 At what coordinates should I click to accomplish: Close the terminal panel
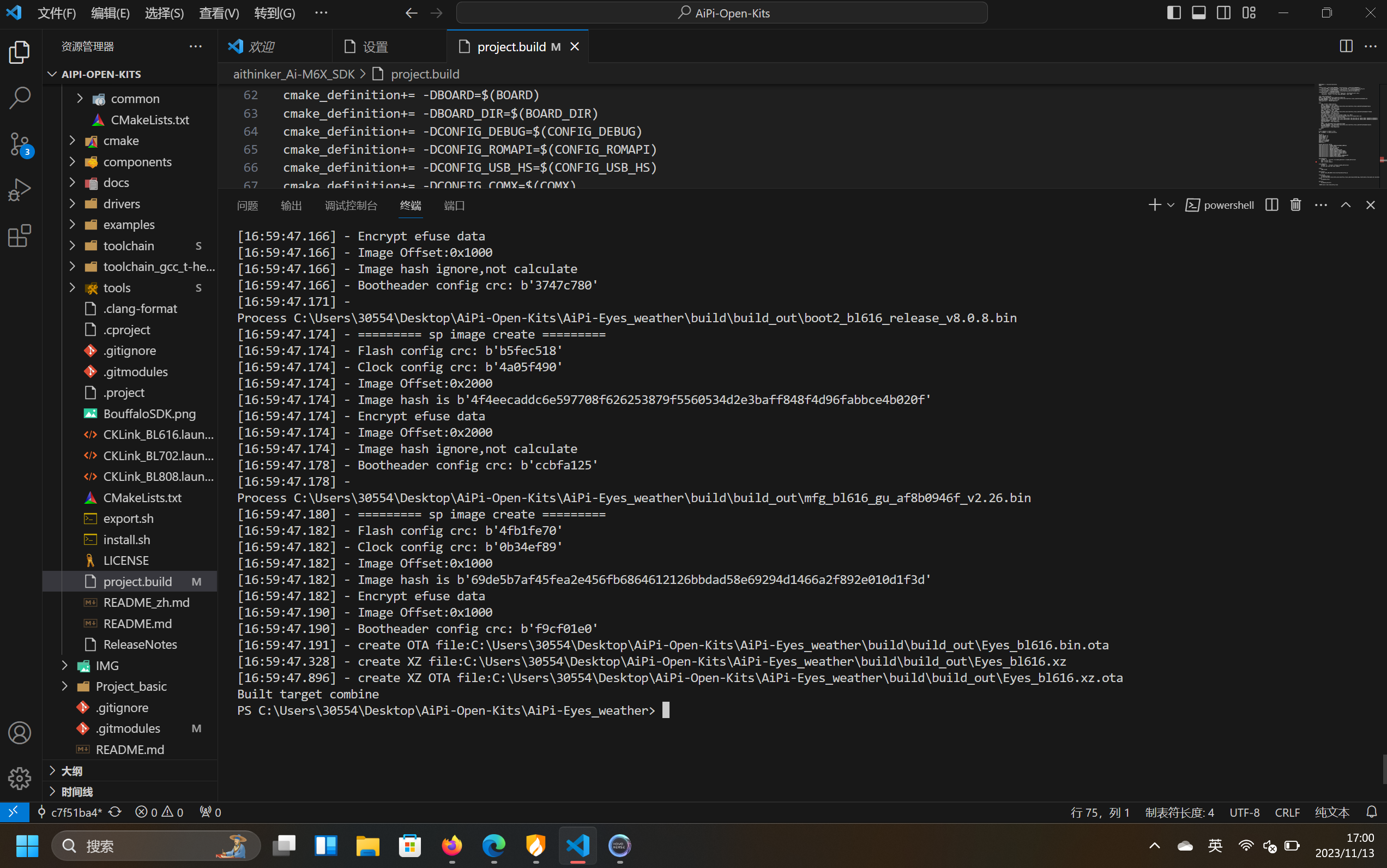1370,205
